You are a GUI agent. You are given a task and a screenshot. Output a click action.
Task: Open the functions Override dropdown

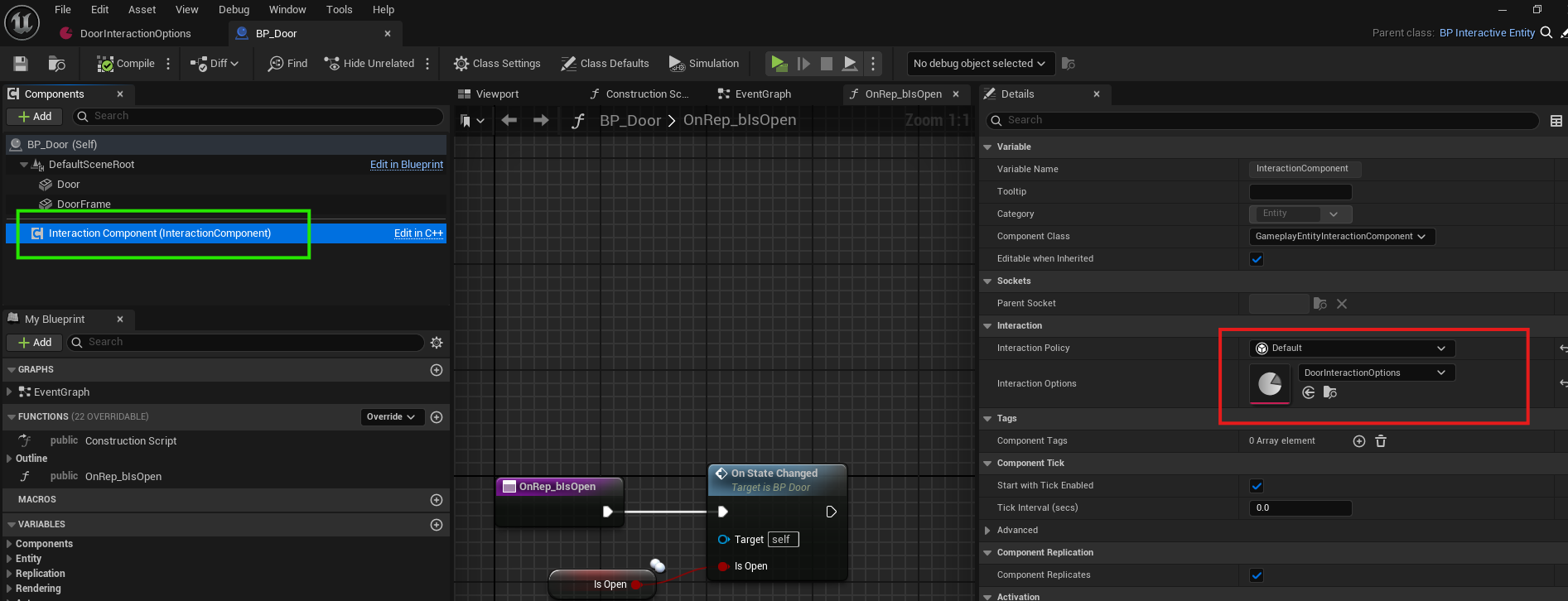coord(392,417)
